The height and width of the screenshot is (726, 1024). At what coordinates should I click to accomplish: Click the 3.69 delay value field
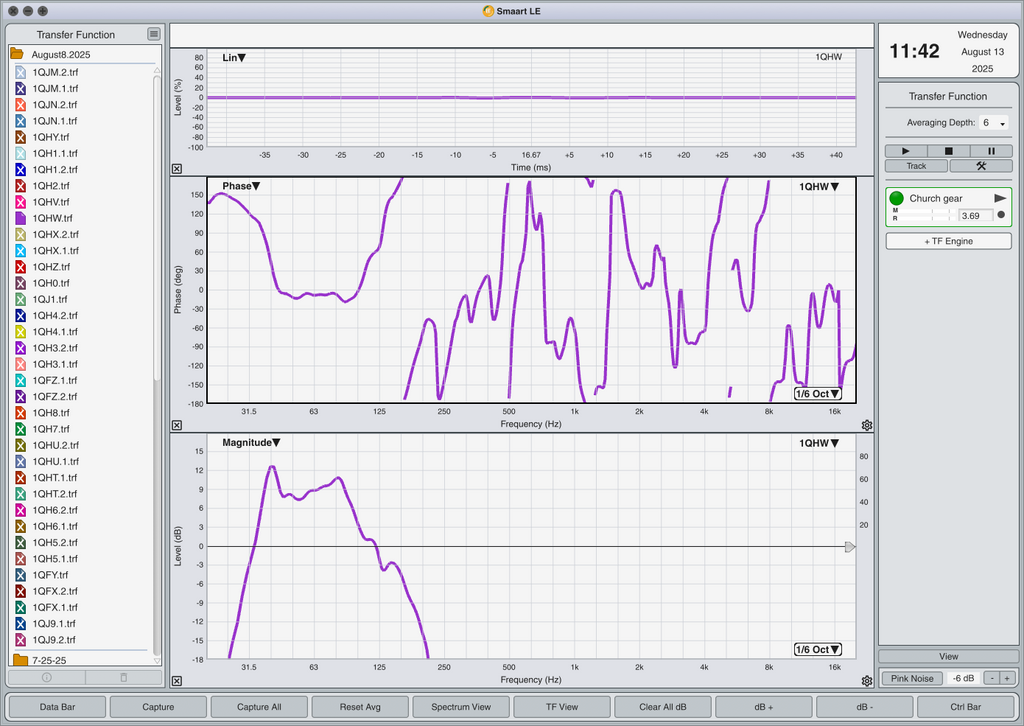(x=975, y=215)
